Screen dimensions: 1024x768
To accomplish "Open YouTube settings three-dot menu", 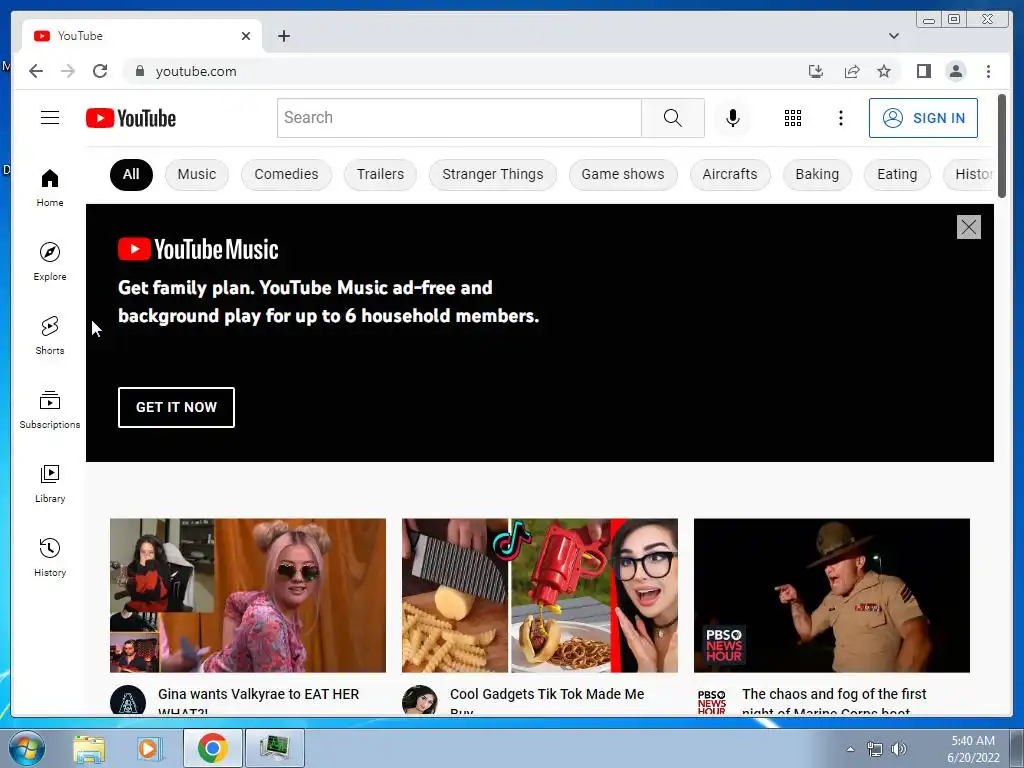I will tap(840, 118).
